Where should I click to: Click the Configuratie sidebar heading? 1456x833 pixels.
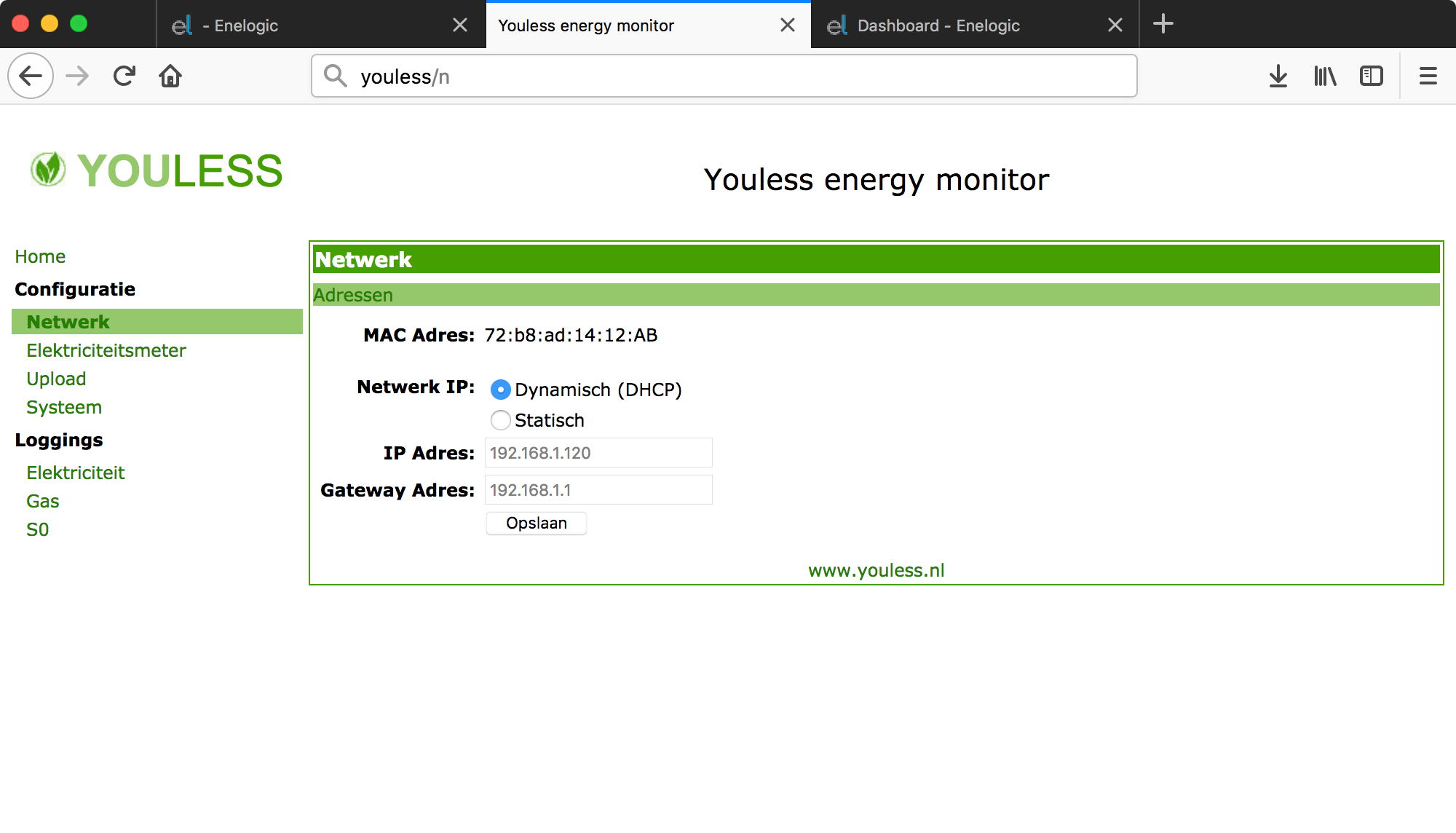[75, 289]
